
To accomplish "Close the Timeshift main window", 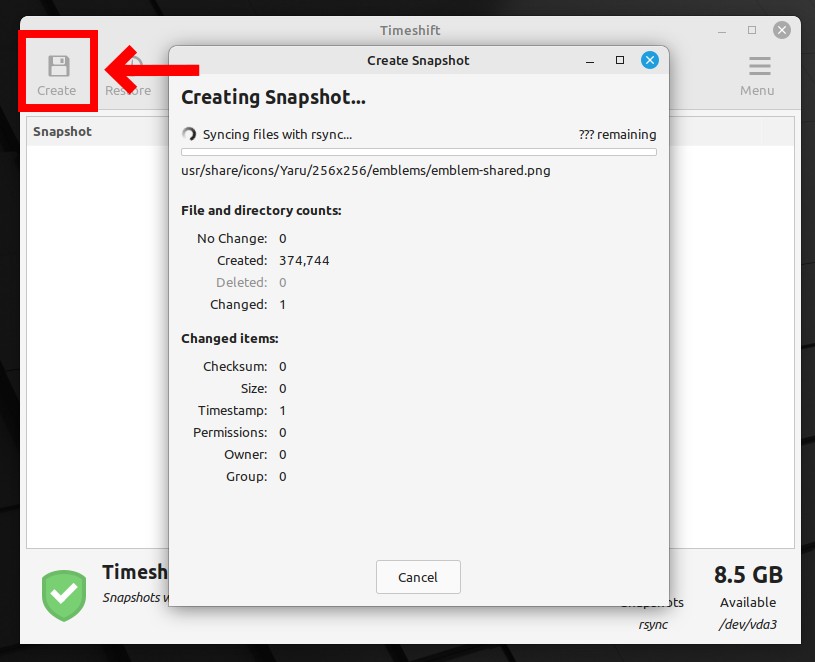I will point(781,30).
